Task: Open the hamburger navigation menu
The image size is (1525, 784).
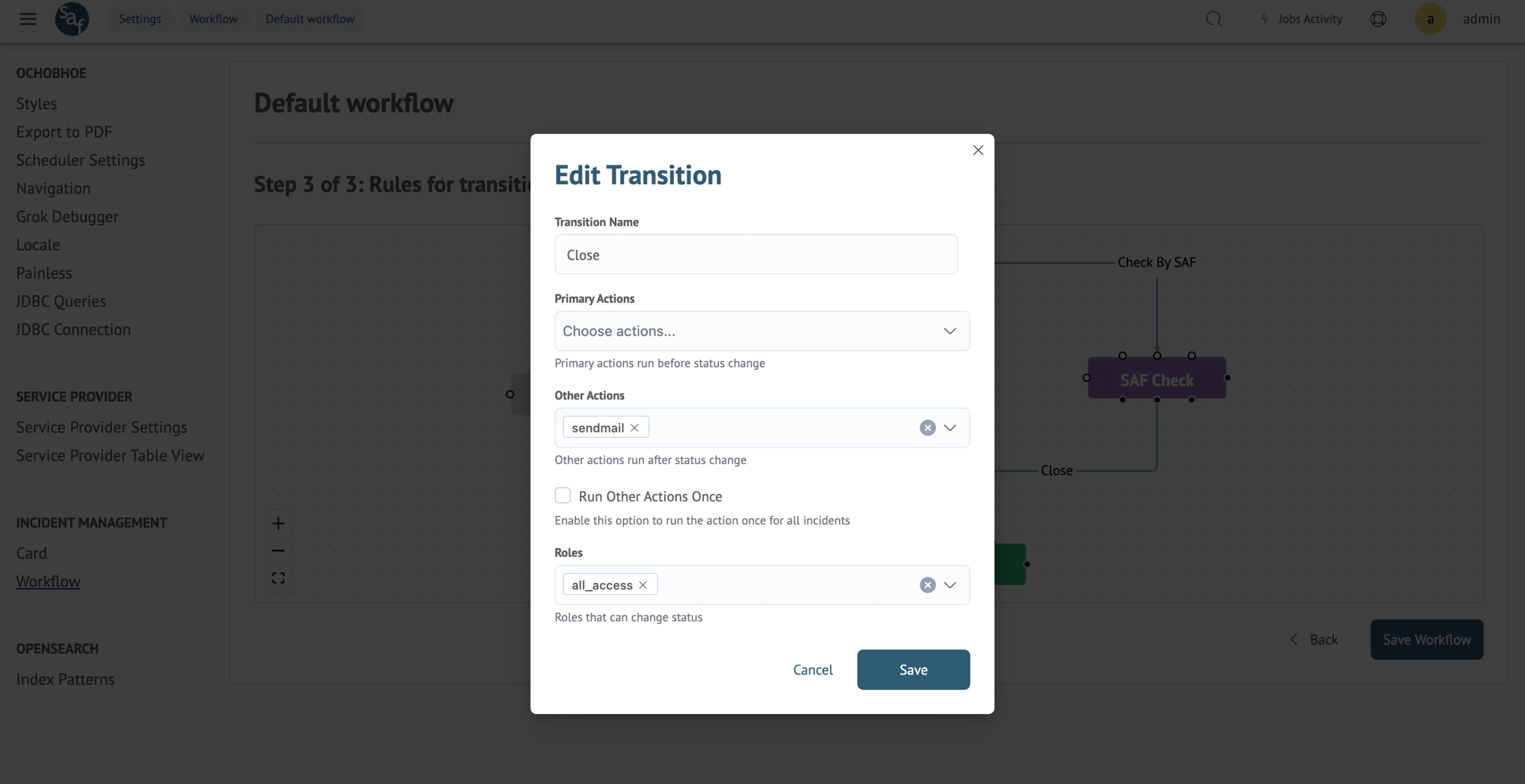Action: 28,19
